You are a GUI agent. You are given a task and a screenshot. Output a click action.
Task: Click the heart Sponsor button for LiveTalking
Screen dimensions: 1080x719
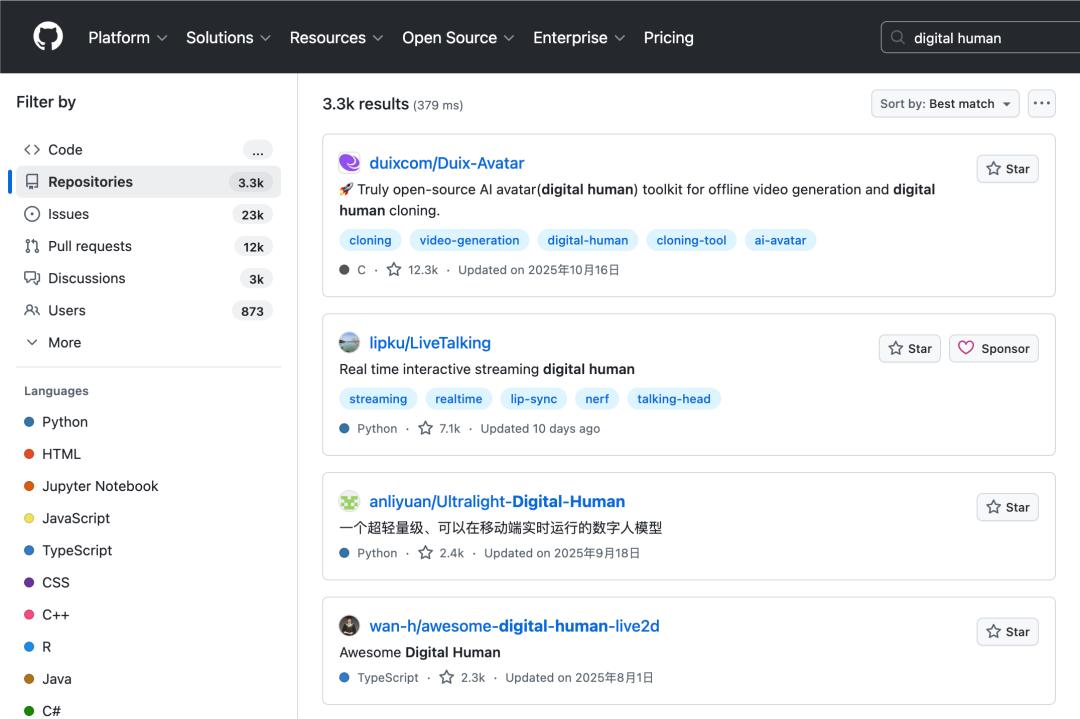(993, 348)
